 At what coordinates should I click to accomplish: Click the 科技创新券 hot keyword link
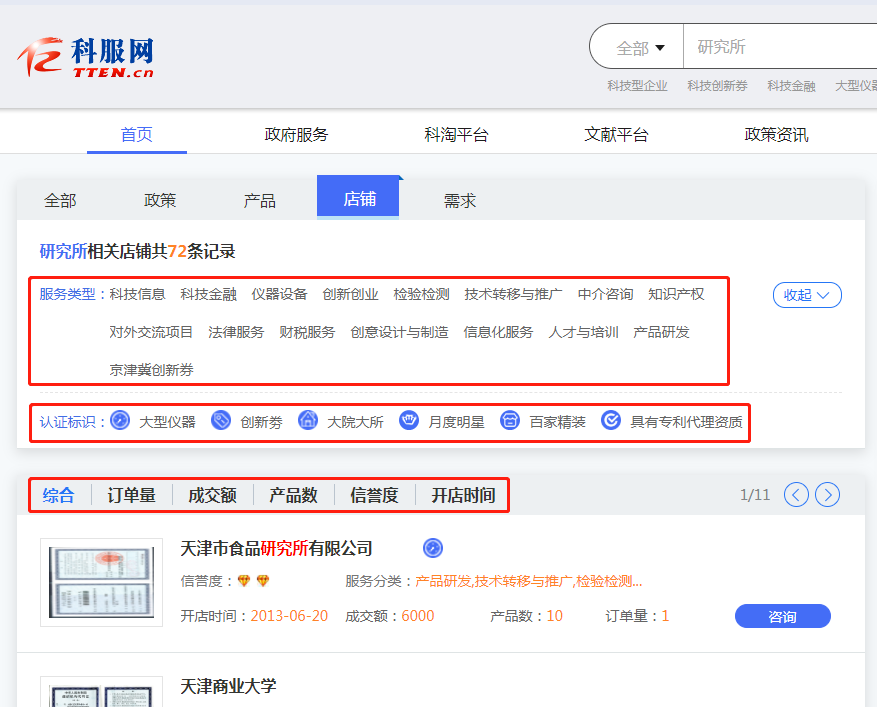coord(718,86)
